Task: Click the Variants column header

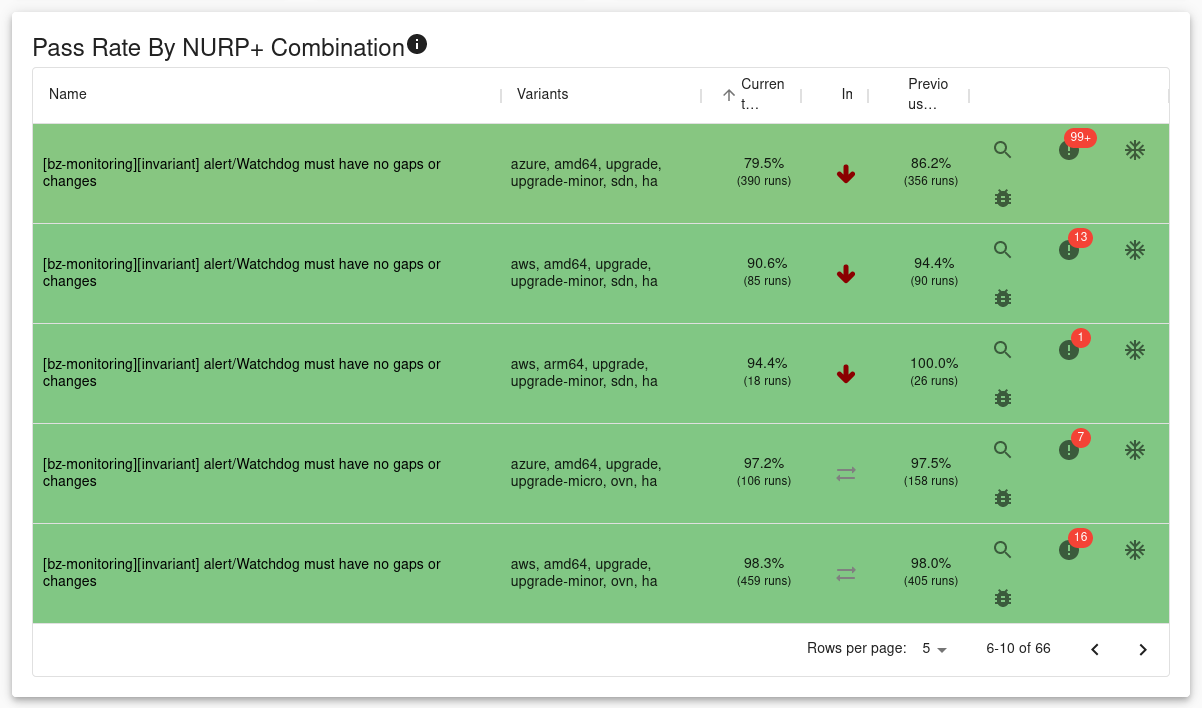Action: click(542, 94)
